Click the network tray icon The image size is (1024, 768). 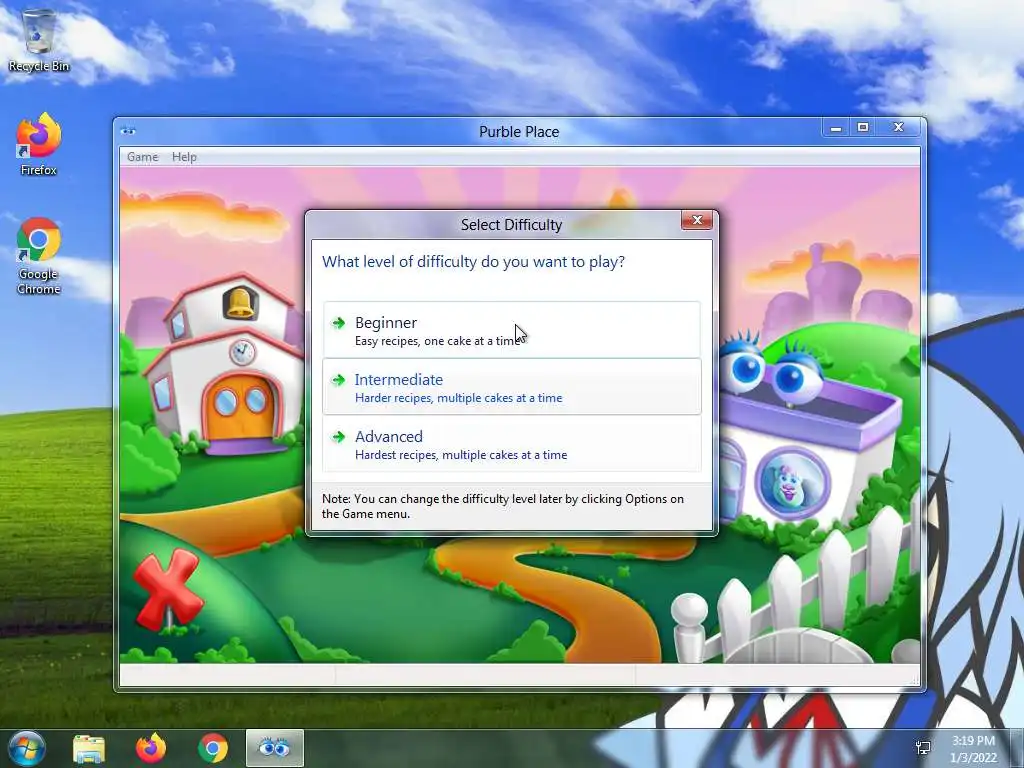pos(923,748)
